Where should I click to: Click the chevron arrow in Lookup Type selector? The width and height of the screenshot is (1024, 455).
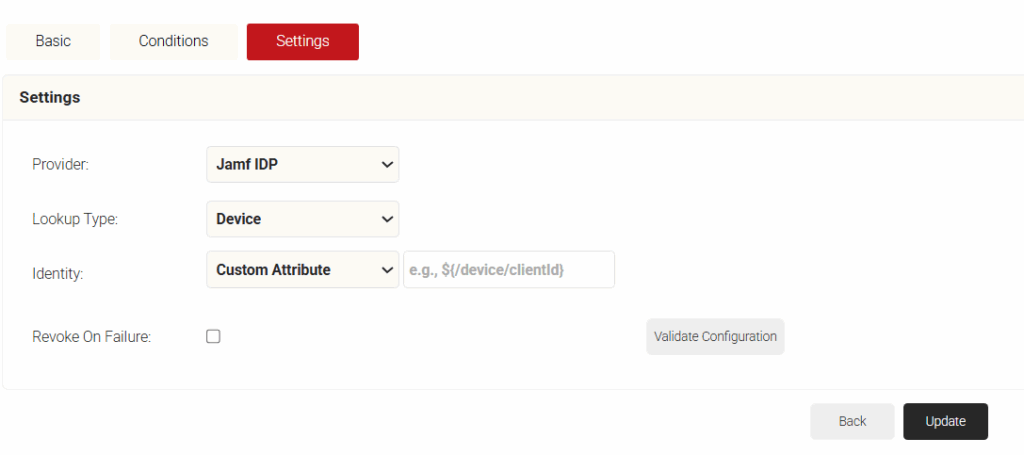(387, 219)
